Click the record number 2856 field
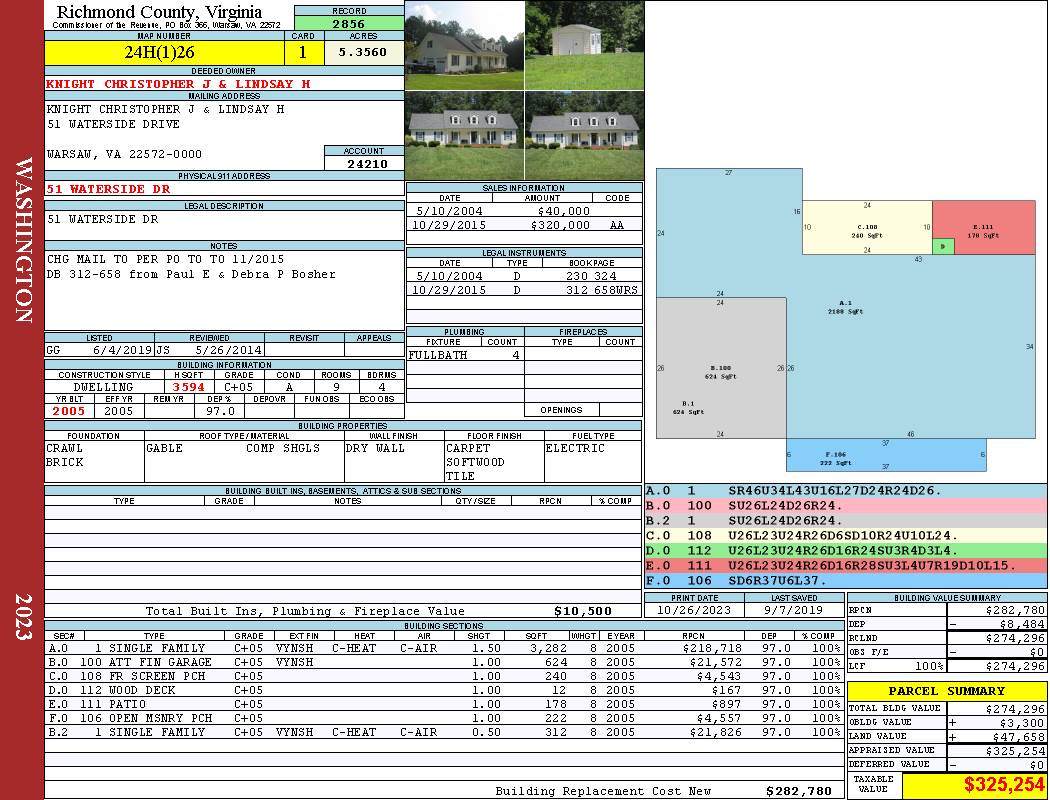The image size is (1050, 800). coord(349,23)
